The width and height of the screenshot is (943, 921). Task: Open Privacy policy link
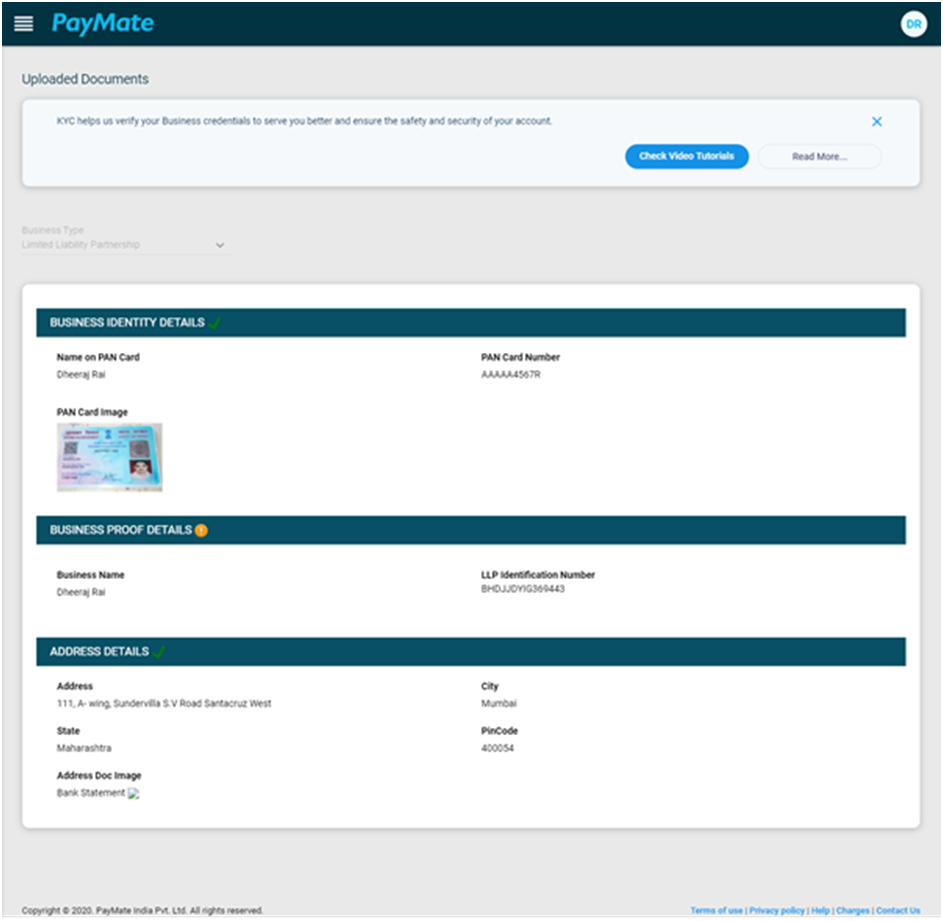776,910
